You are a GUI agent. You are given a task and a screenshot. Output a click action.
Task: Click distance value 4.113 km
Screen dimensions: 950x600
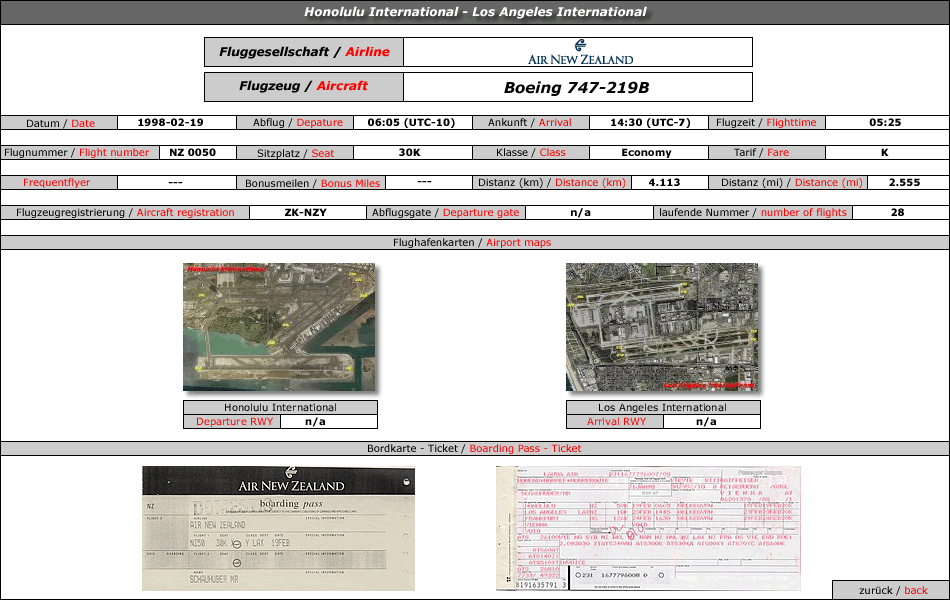[x=665, y=182]
